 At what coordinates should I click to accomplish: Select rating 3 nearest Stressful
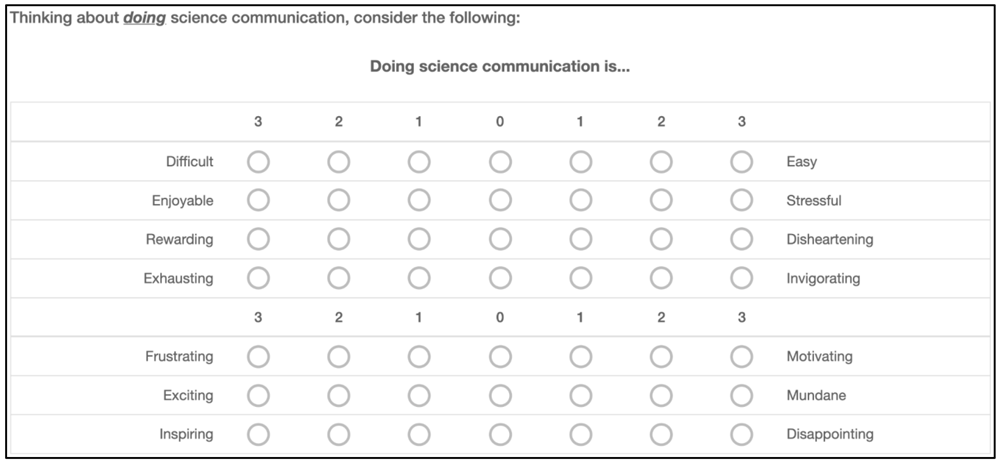(742, 200)
